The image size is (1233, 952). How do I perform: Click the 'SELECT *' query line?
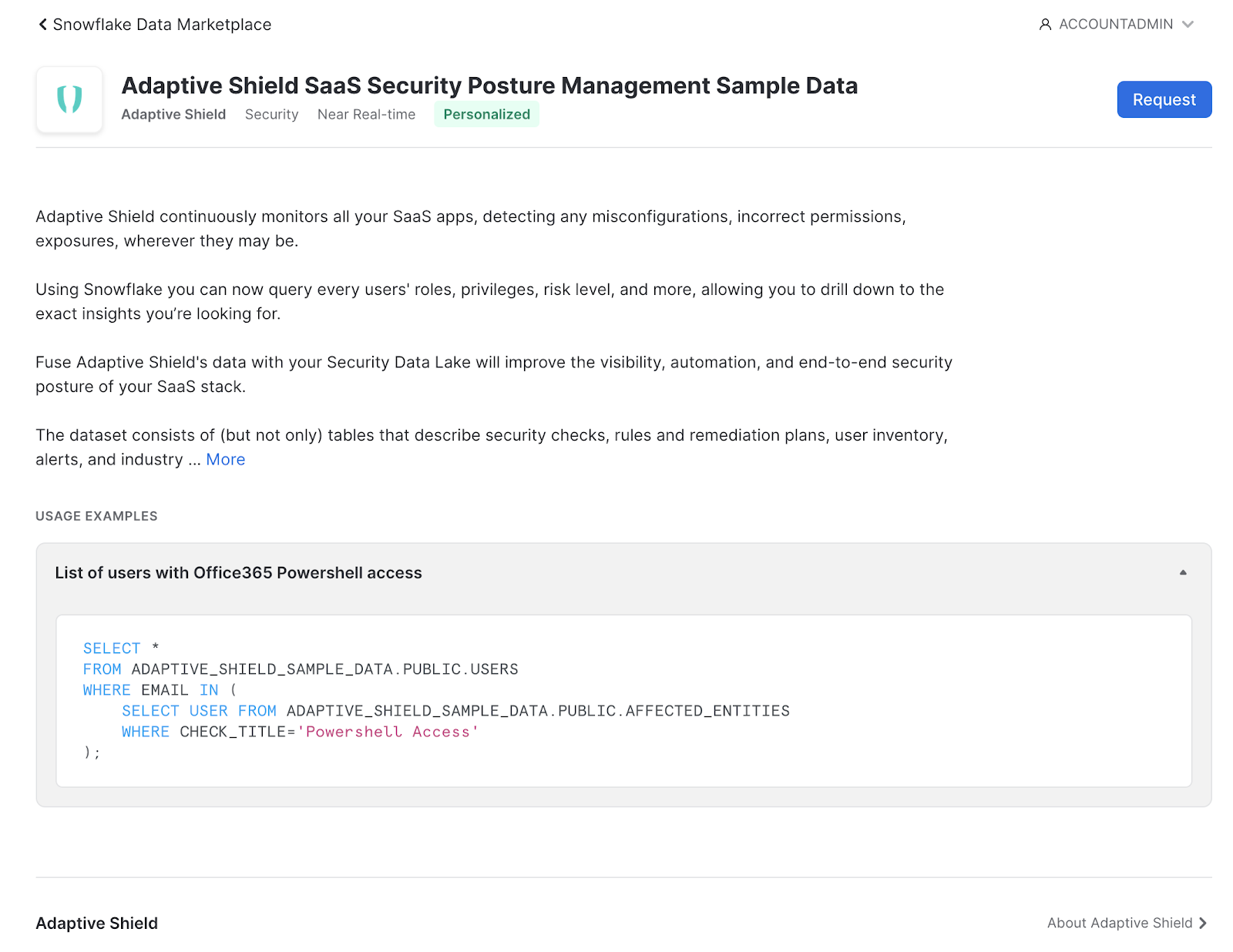121,649
